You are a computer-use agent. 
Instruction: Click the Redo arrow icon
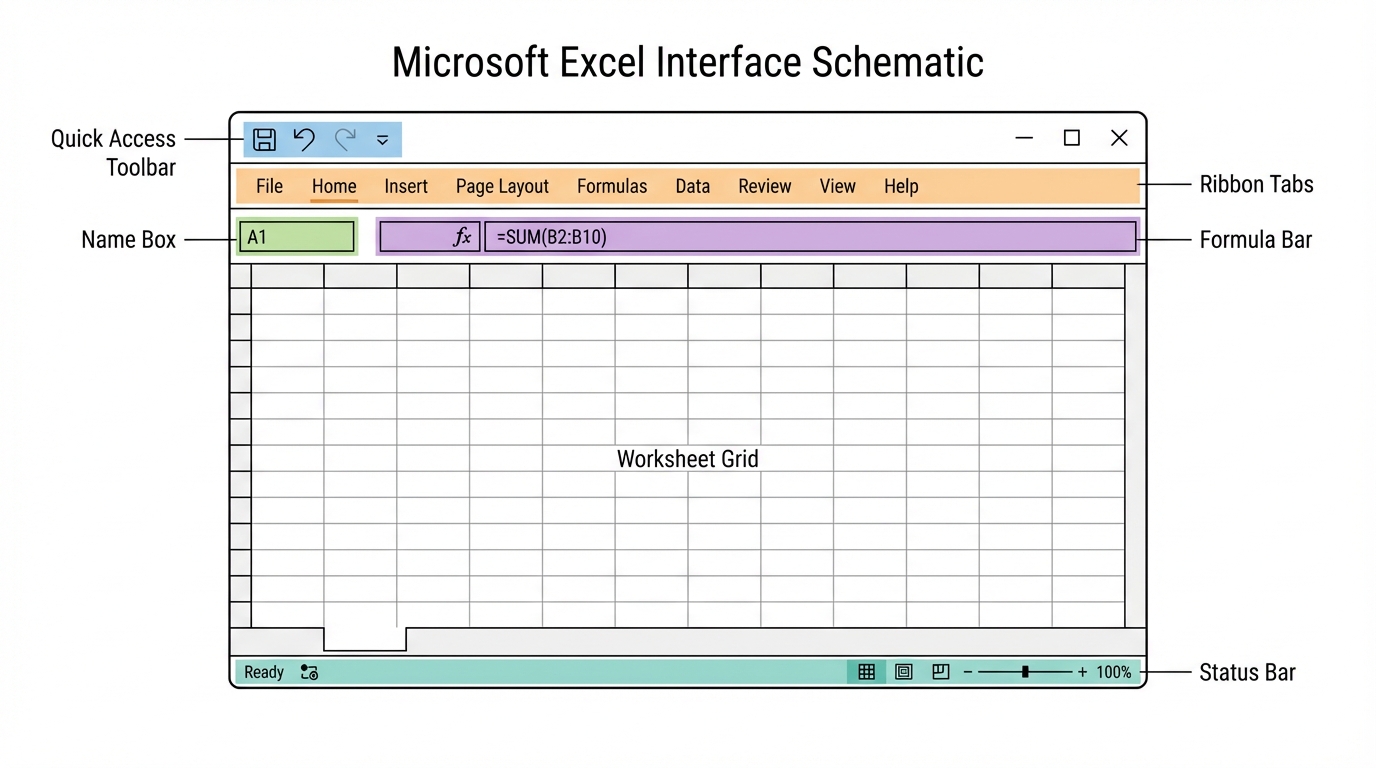coord(345,139)
